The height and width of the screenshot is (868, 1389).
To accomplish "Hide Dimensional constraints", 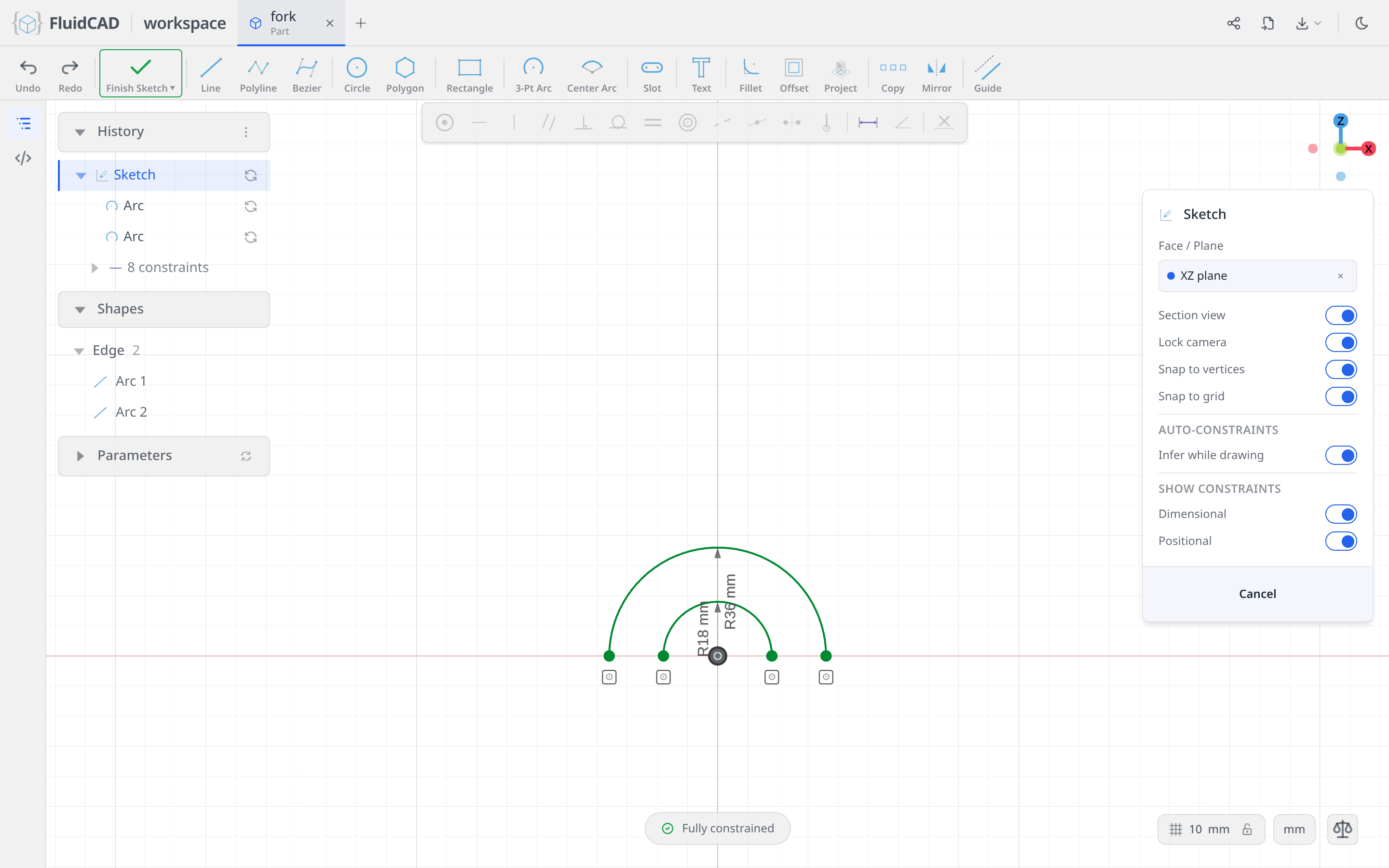I will point(1341,514).
